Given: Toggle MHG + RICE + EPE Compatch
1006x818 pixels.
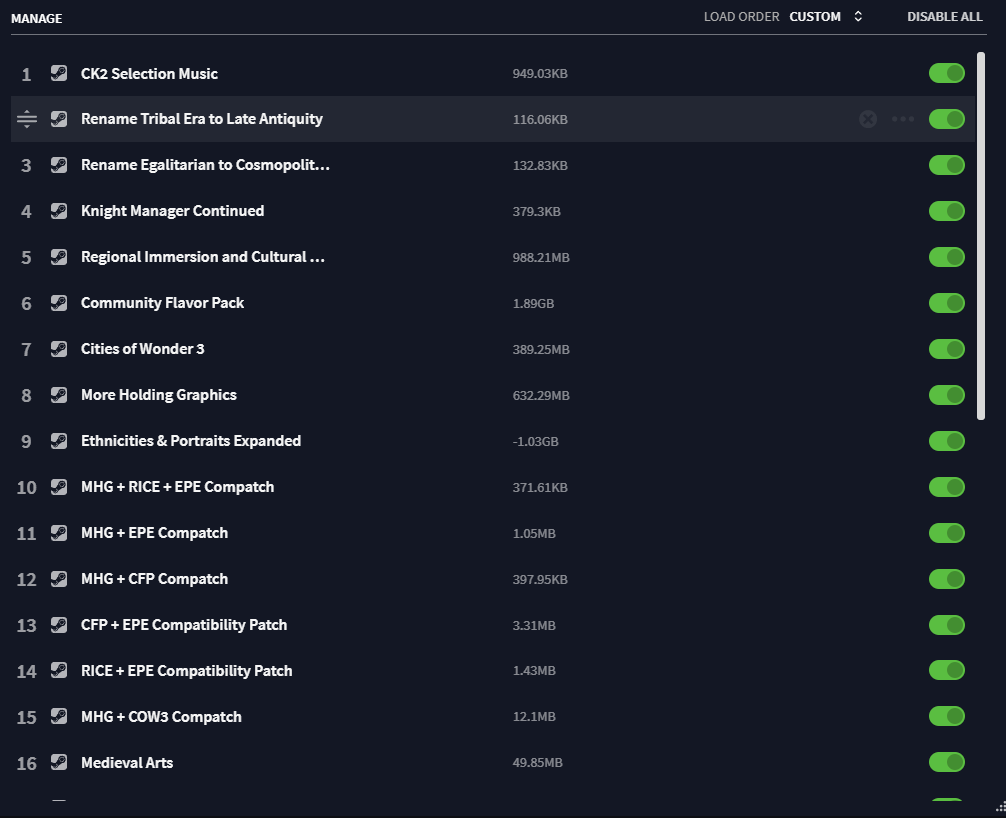Looking at the screenshot, I should pos(946,487).
